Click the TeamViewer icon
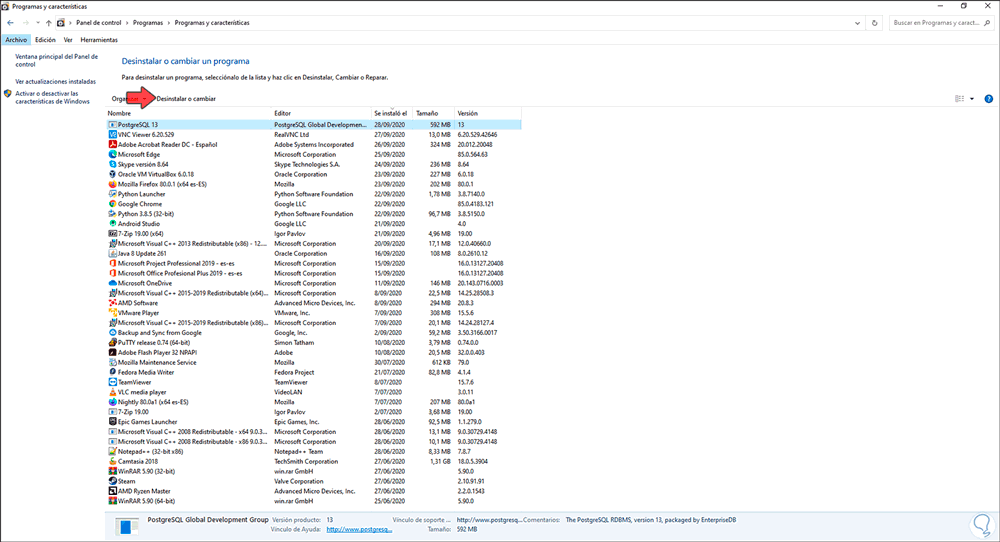The image size is (1000, 542). pos(113,383)
